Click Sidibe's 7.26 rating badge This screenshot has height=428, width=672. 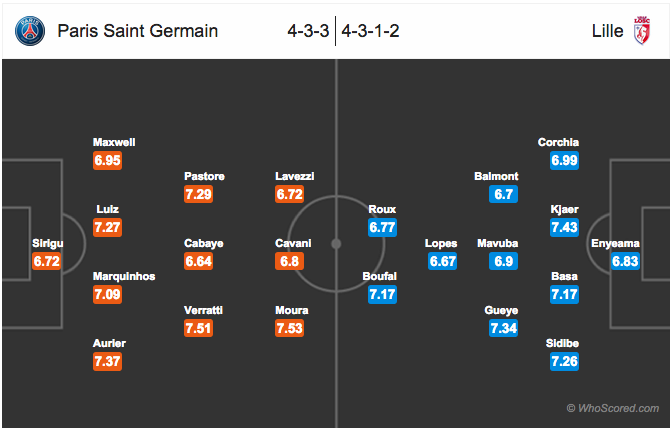(x=564, y=362)
